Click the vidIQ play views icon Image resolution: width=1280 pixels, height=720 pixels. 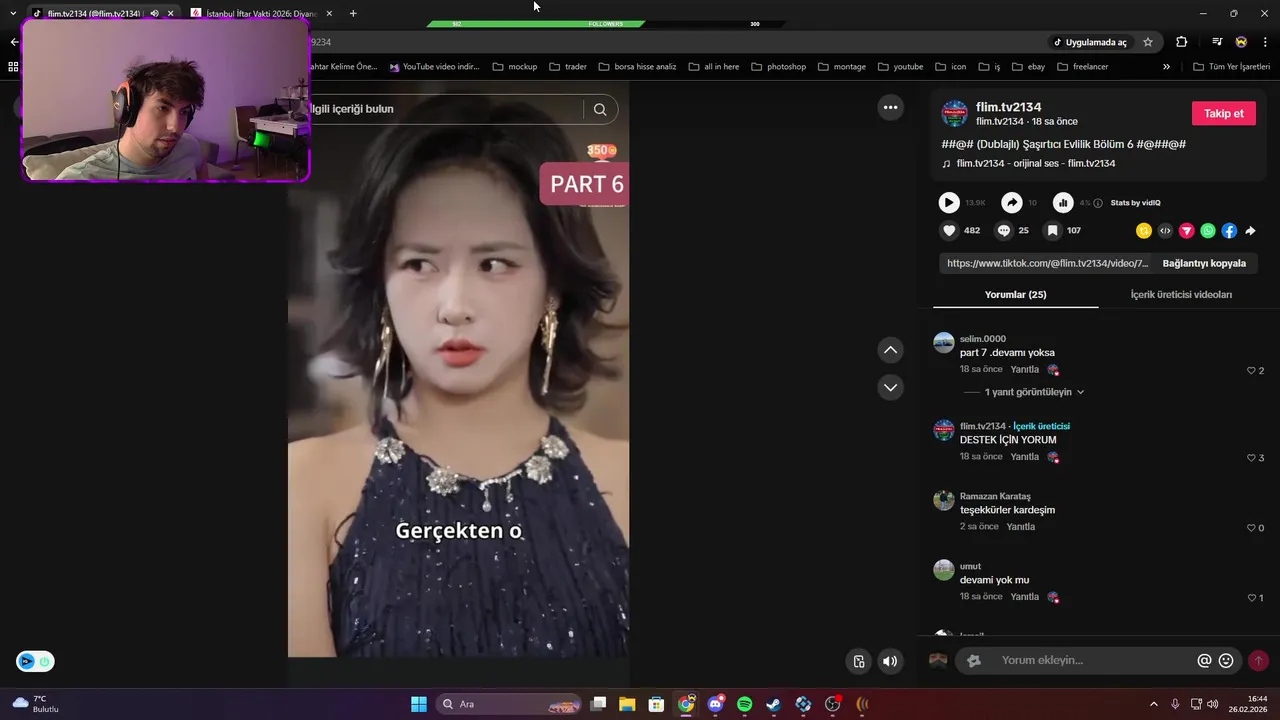(949, 203)
